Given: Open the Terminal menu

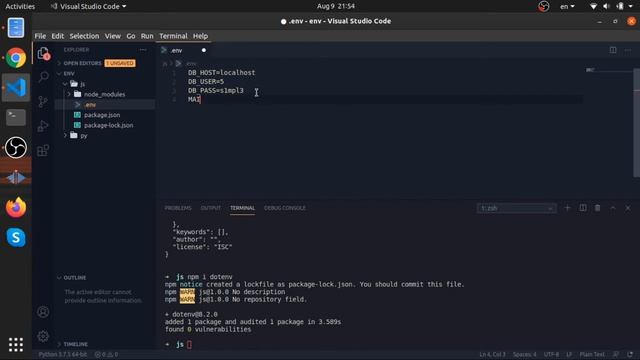Looking at the screenshot, I should coord(173,36).
